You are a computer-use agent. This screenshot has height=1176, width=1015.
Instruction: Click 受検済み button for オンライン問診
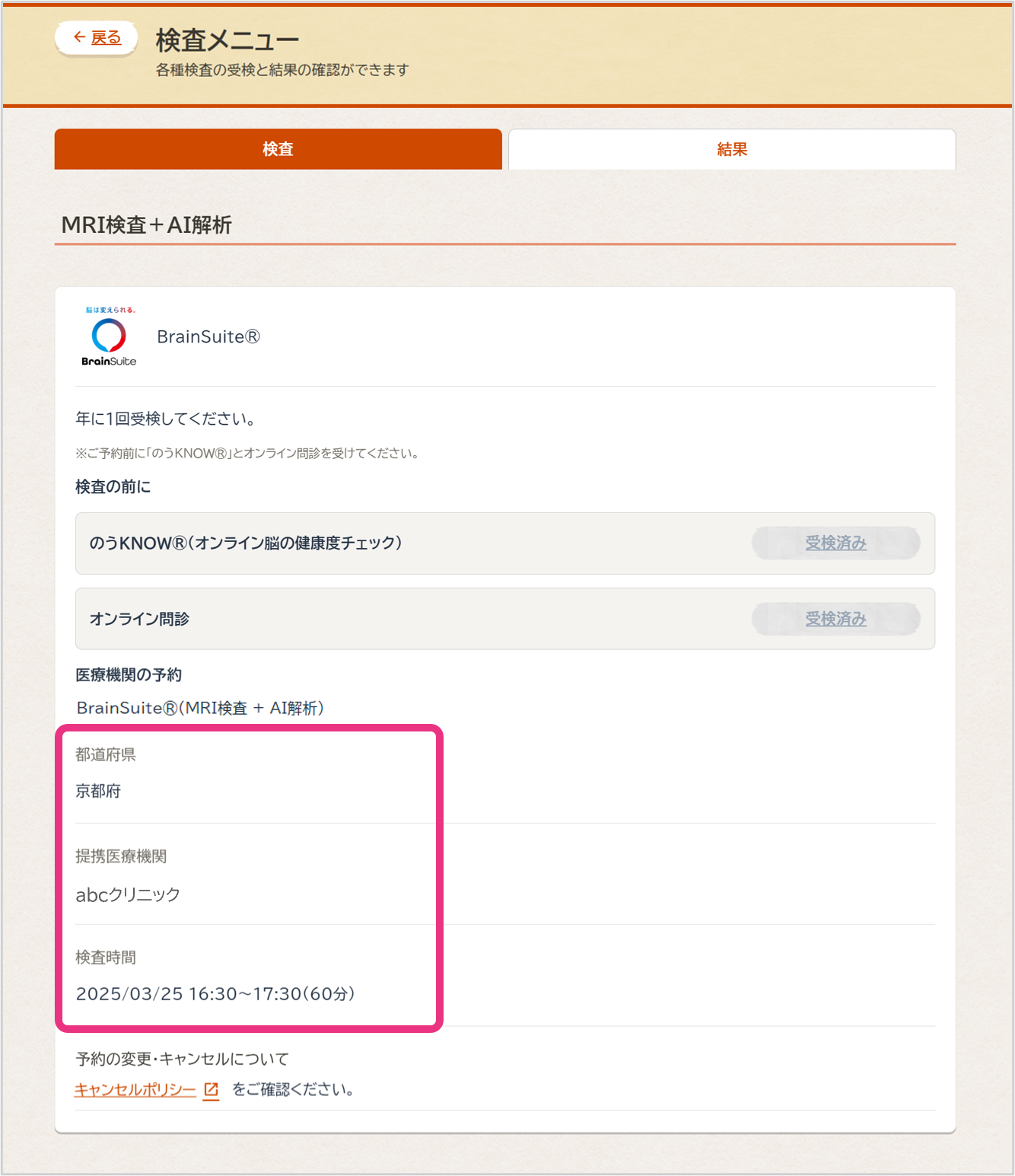tap(835, 620)
